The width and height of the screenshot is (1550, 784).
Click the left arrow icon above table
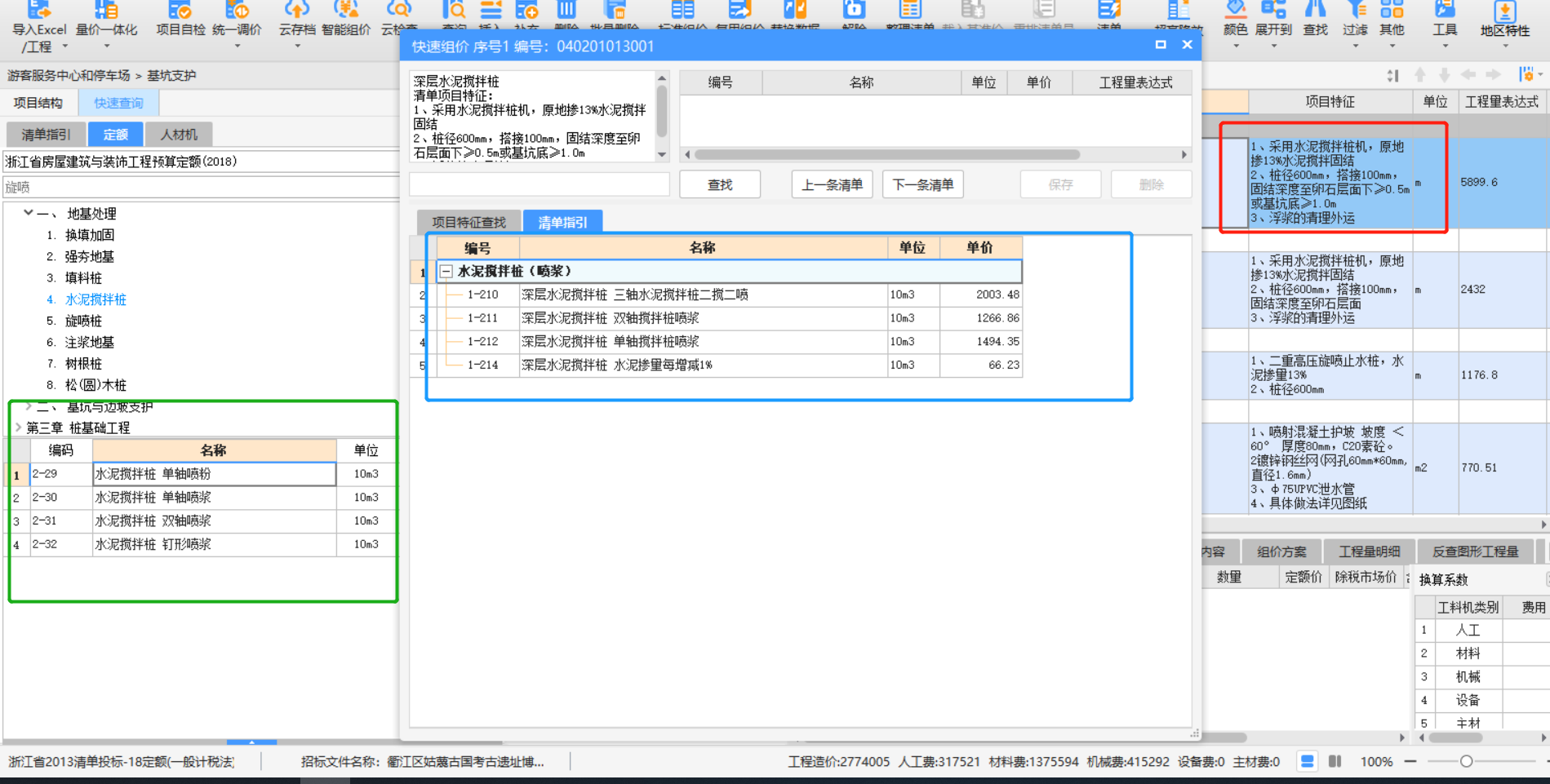point(1468,75)
